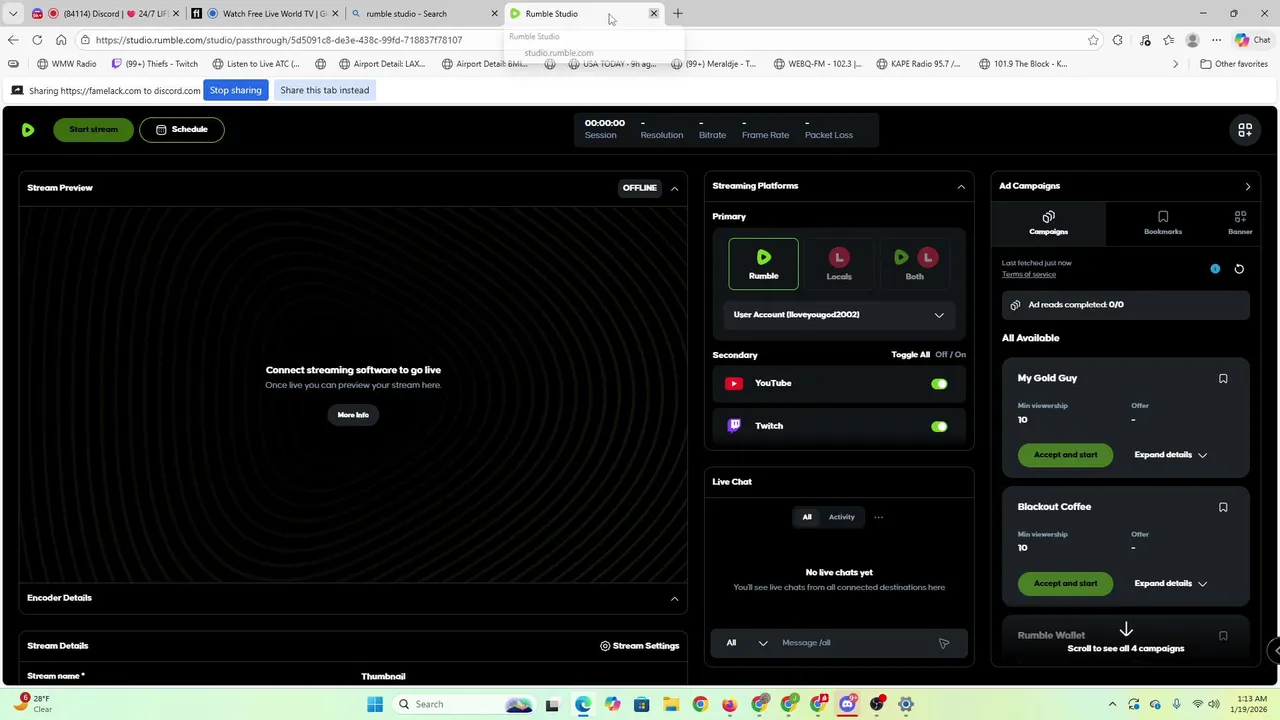The image size is (1280, 720).
Task: Accept and start Blackout Coffee campaign
Action: [1065, 584]
